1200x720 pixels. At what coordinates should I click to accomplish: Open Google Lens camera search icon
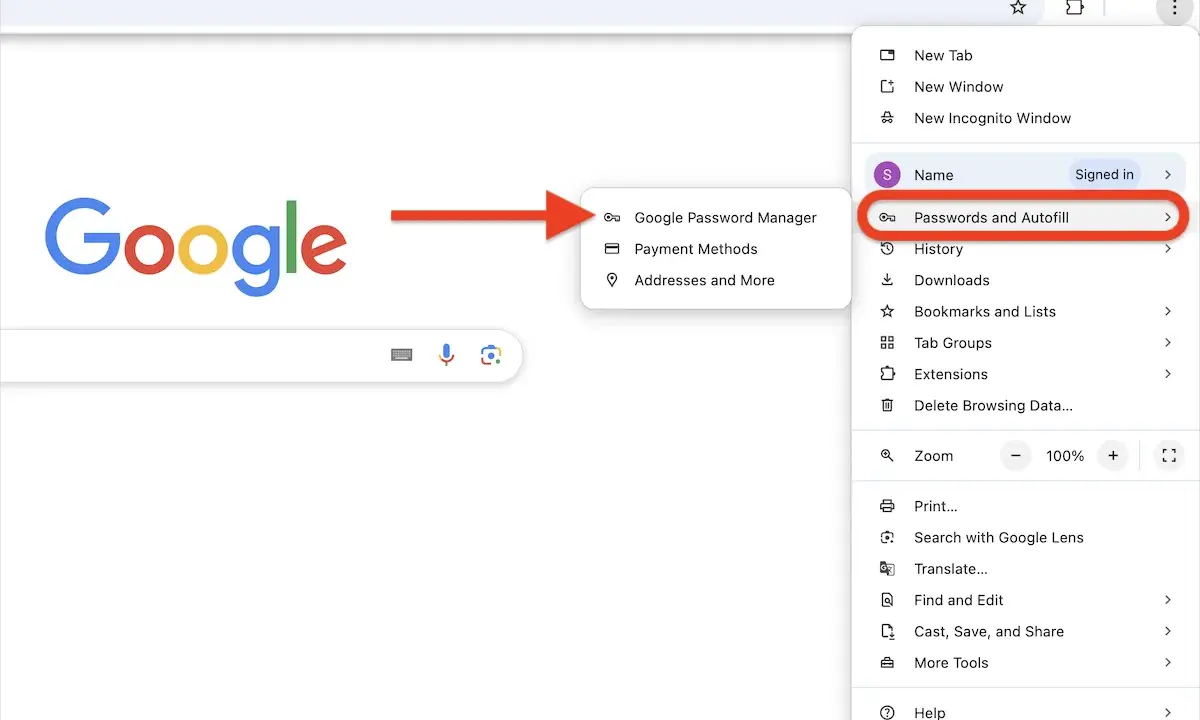(x=490, y=355)
